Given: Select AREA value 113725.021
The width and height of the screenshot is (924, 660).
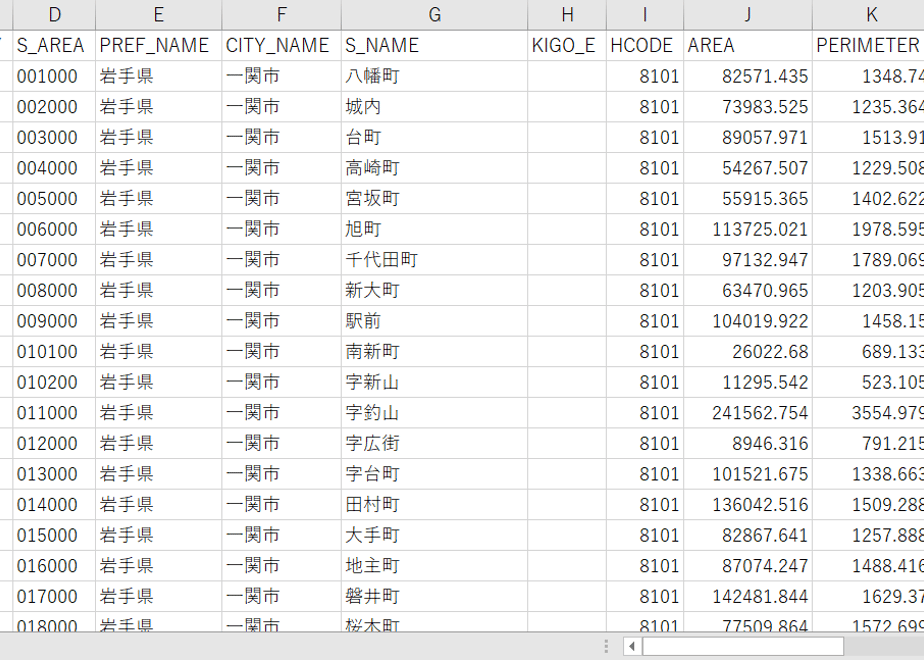Looking at the screenshot, I should [748, 229].
